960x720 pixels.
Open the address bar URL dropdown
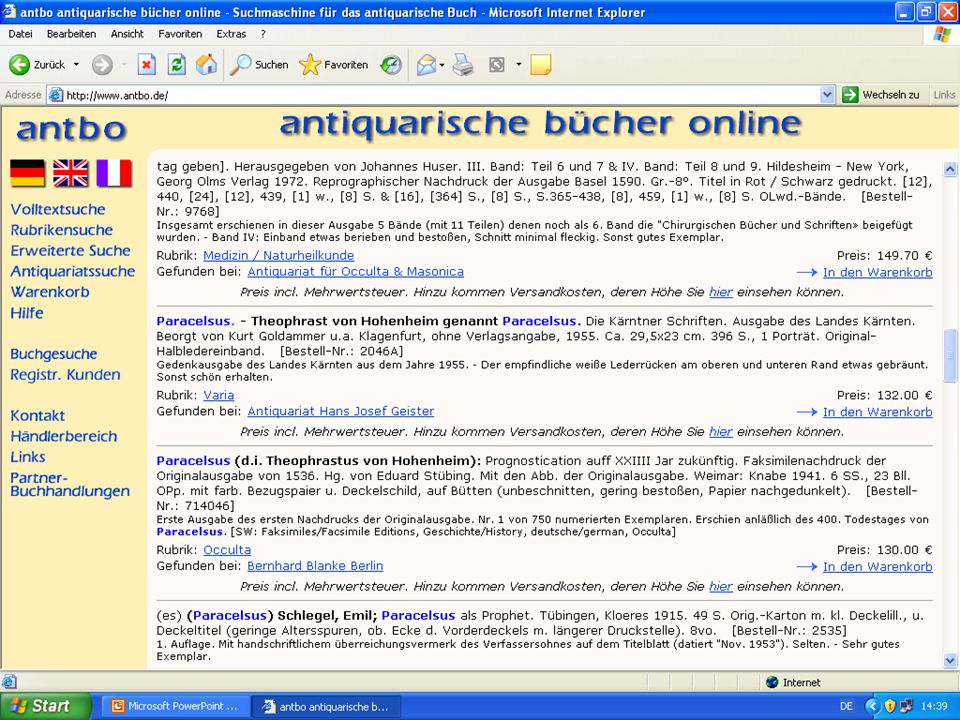tap(827, 95)
